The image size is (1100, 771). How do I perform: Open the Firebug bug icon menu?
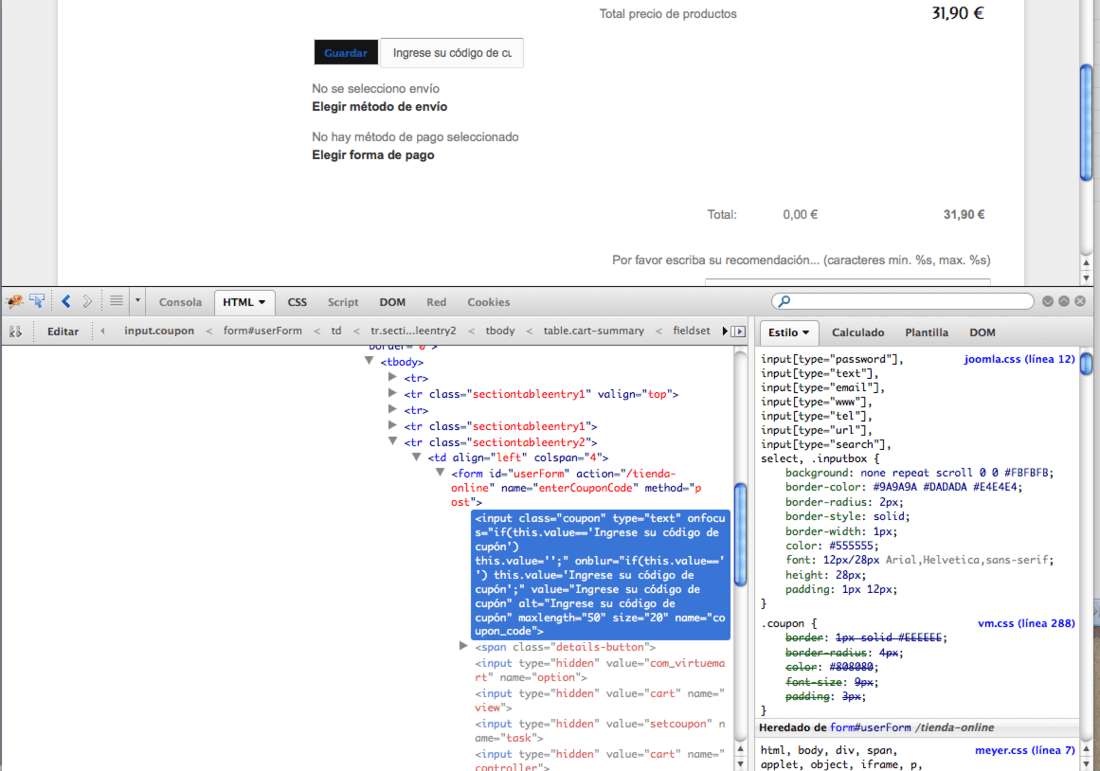(14, 302)
